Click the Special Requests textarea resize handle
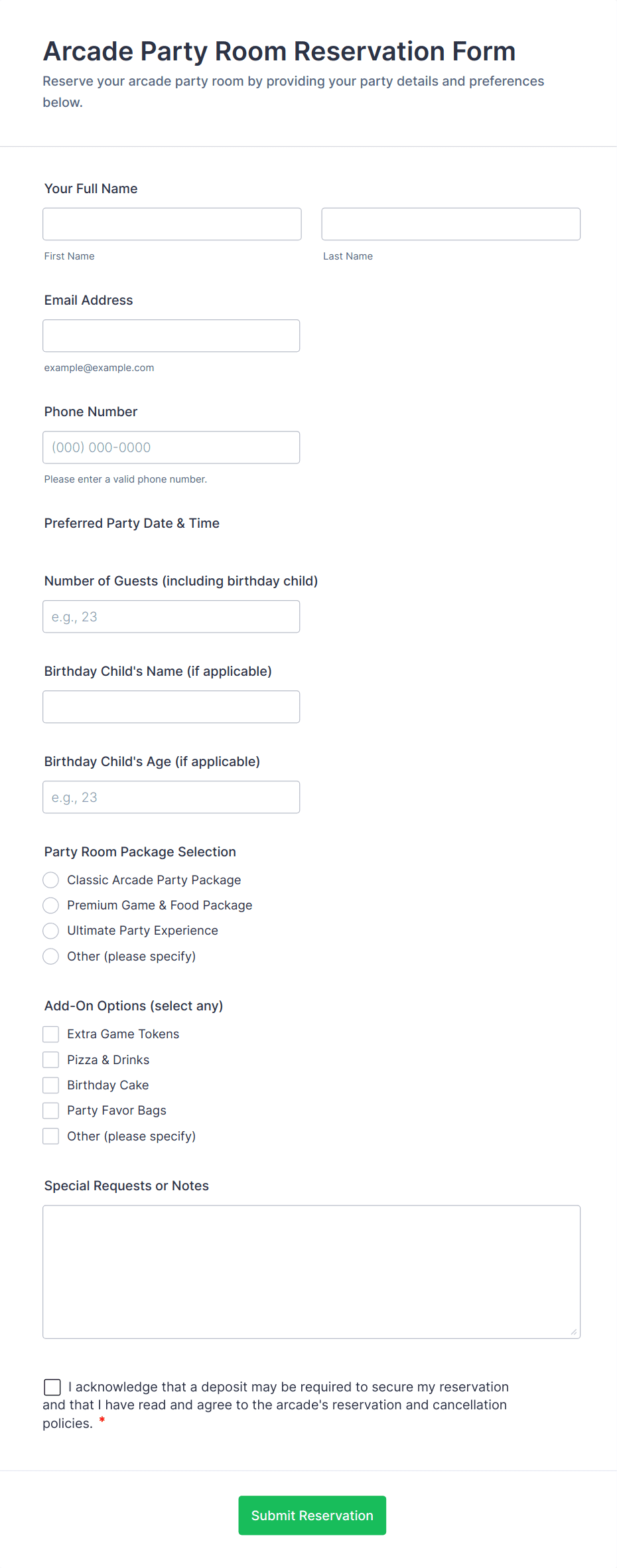 (574, 1332)
